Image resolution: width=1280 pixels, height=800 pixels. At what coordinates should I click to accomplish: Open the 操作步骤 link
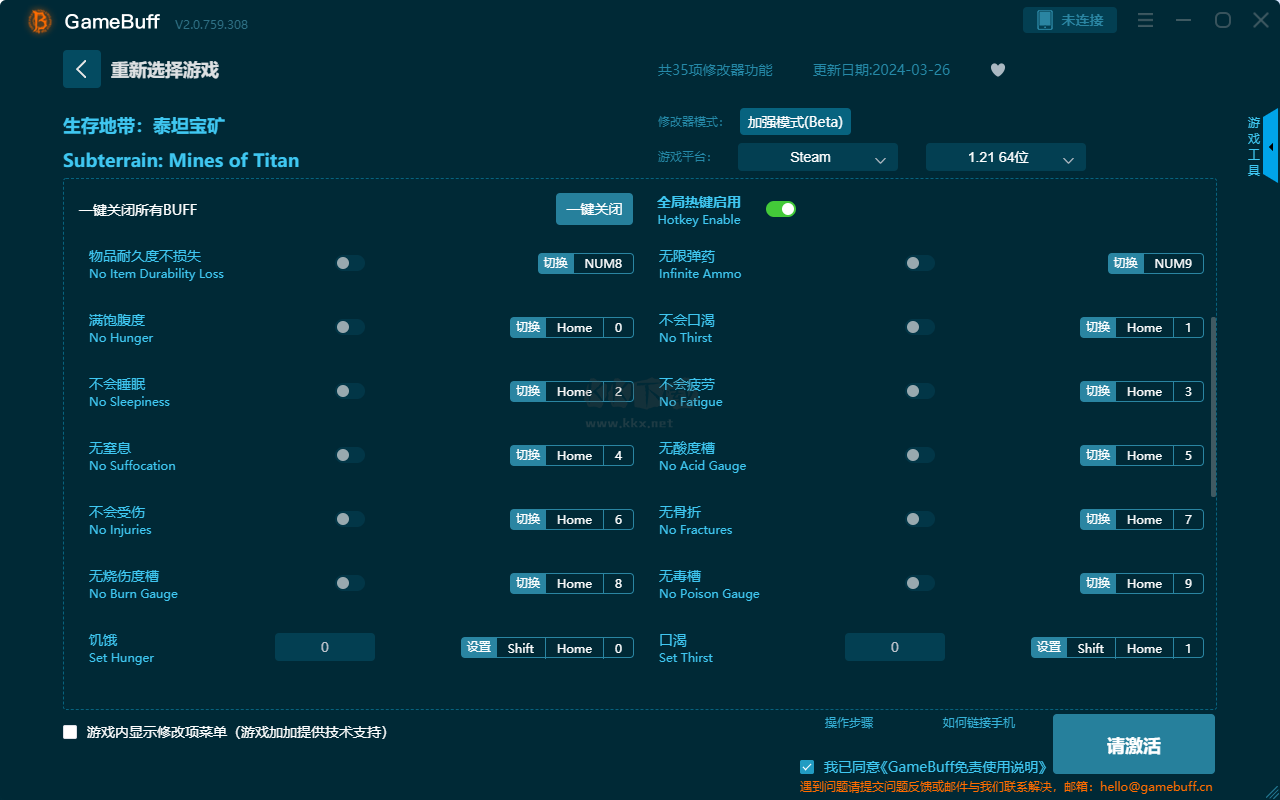click(x=849, y=722)
